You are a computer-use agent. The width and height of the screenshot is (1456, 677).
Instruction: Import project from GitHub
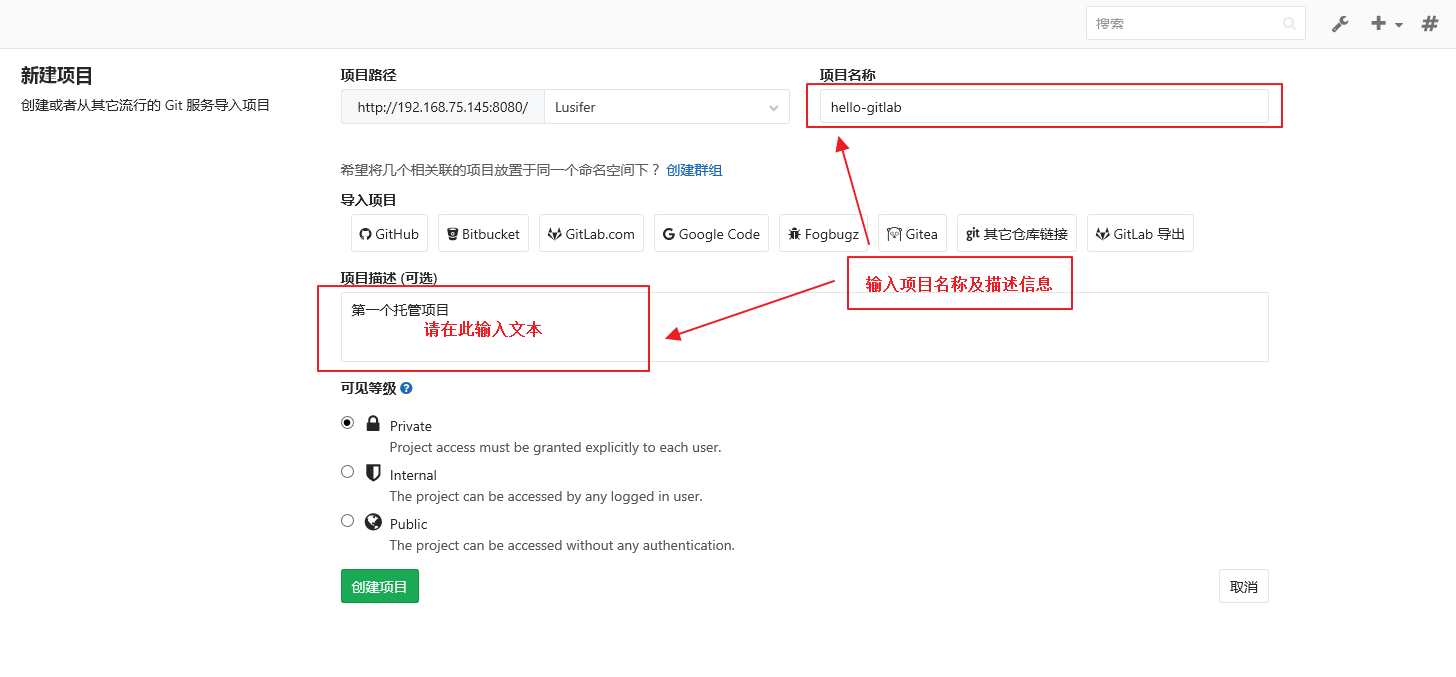click(389, 234)
